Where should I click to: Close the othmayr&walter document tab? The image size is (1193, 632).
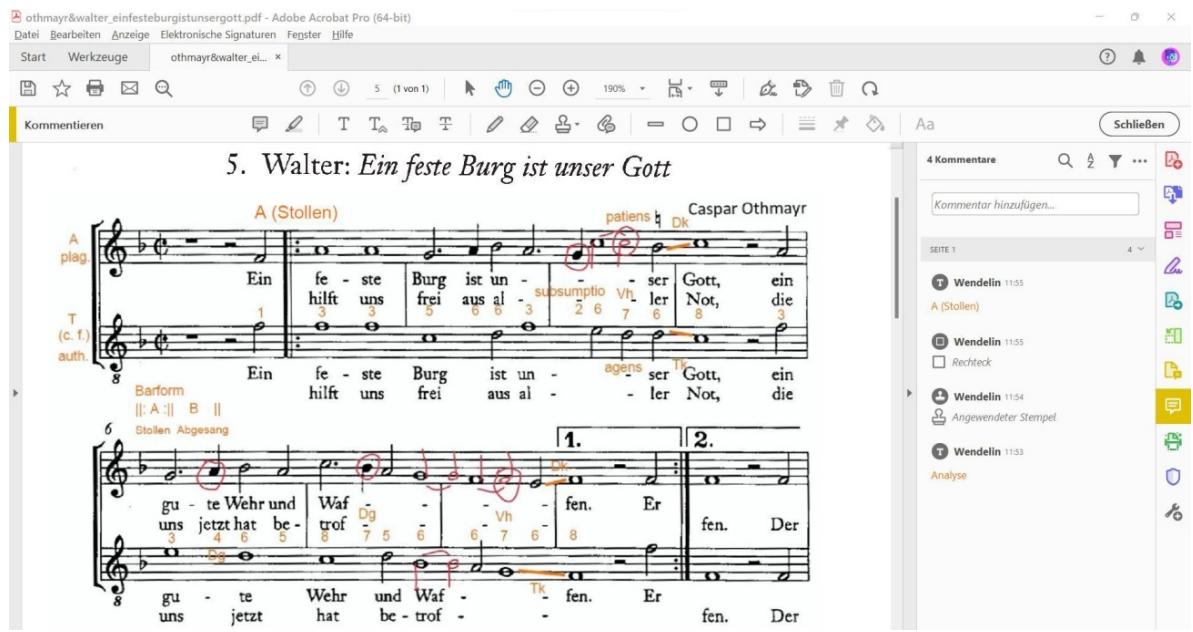pos(278,57)
